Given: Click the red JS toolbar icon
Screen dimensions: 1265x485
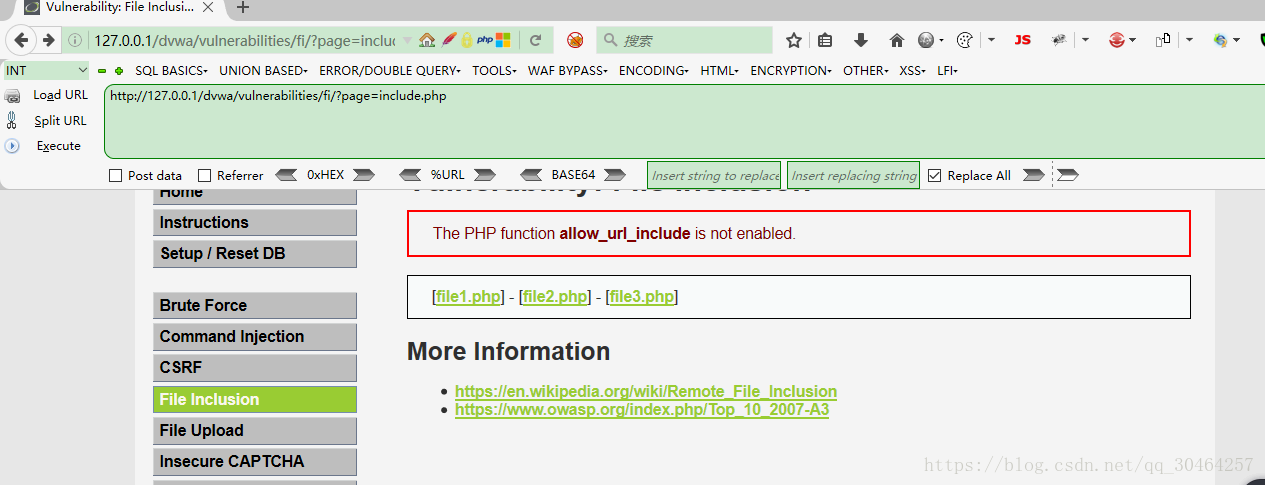Looking at the screenshot, I should [x=1022, y=40].
